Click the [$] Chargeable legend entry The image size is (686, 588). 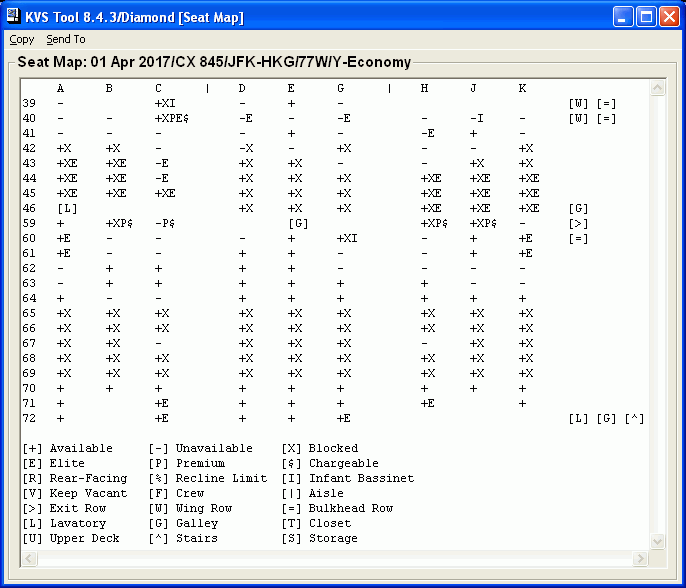[330, 463]
